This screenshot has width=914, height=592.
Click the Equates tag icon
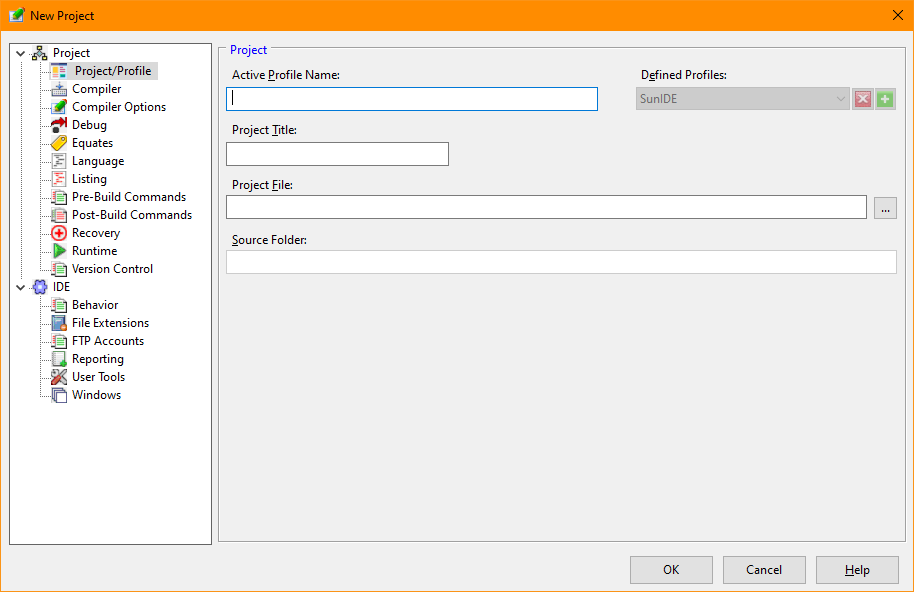[59, 143]
